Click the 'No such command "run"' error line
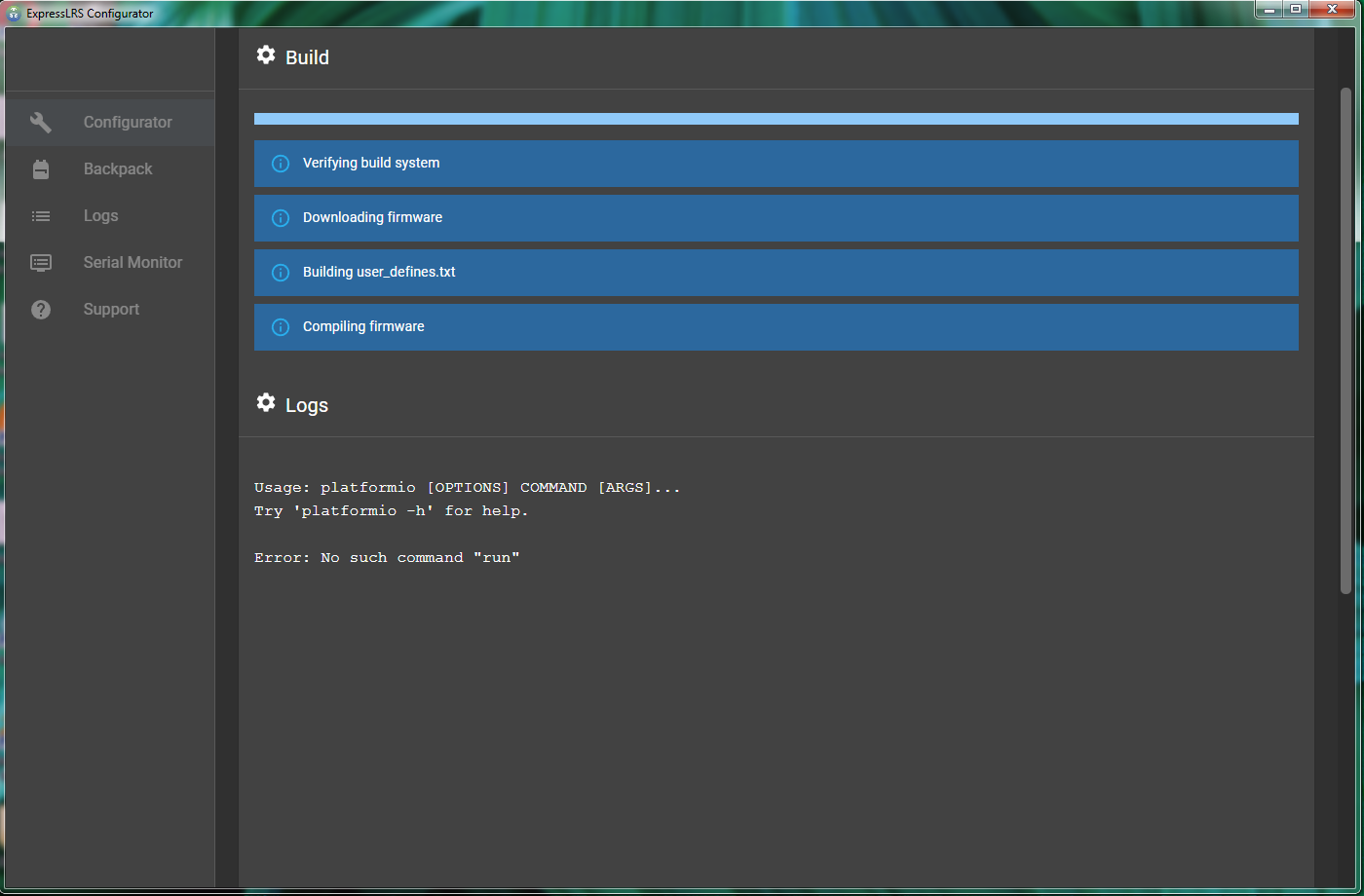Viewport: 1364px width, 896px height. (387, 558)
